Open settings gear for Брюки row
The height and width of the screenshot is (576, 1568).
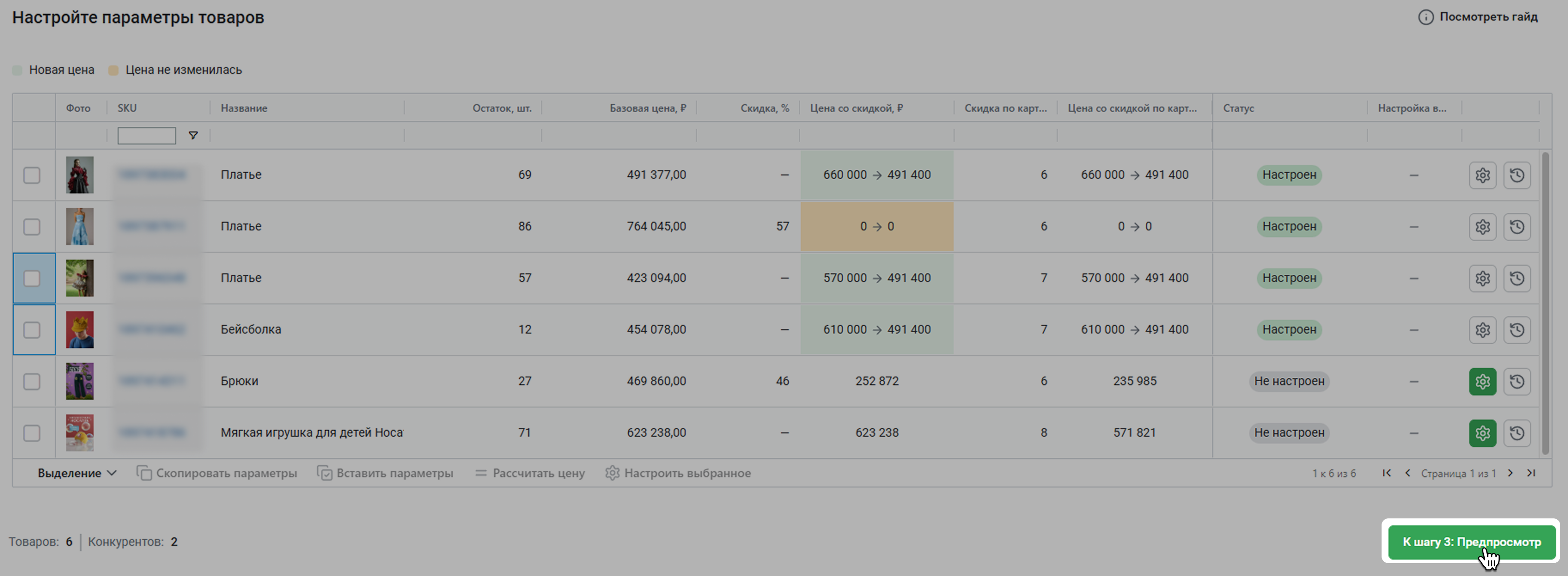[x=1482, y=381]
